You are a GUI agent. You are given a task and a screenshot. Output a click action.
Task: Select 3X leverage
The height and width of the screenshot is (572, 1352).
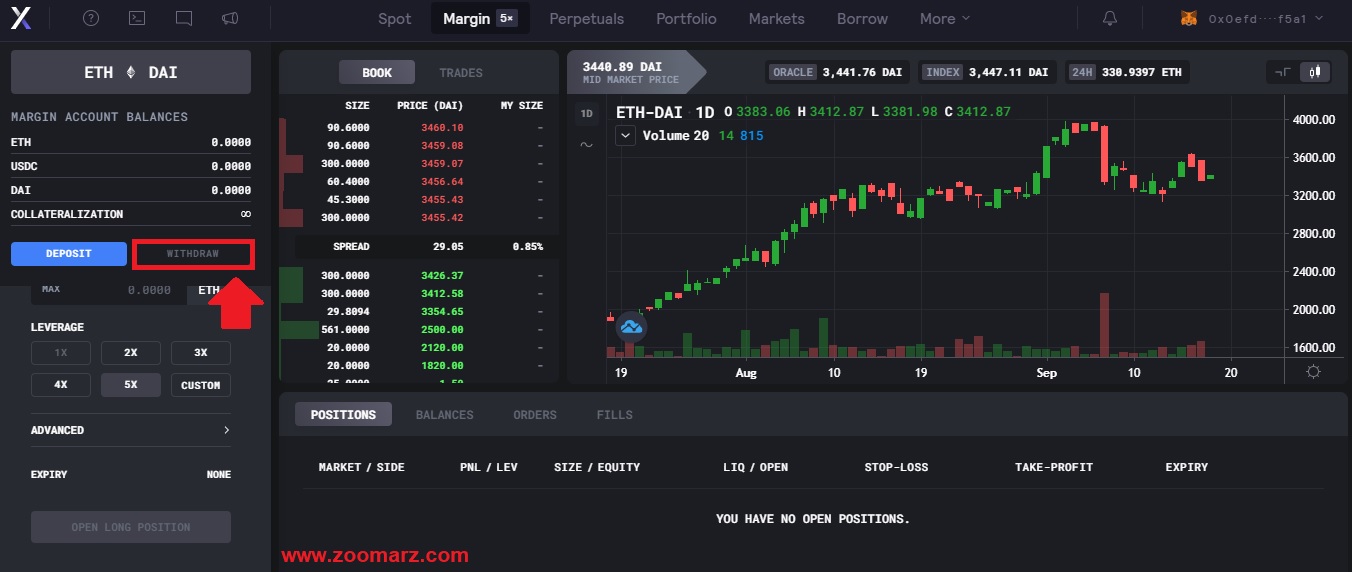tap(201, 353)
